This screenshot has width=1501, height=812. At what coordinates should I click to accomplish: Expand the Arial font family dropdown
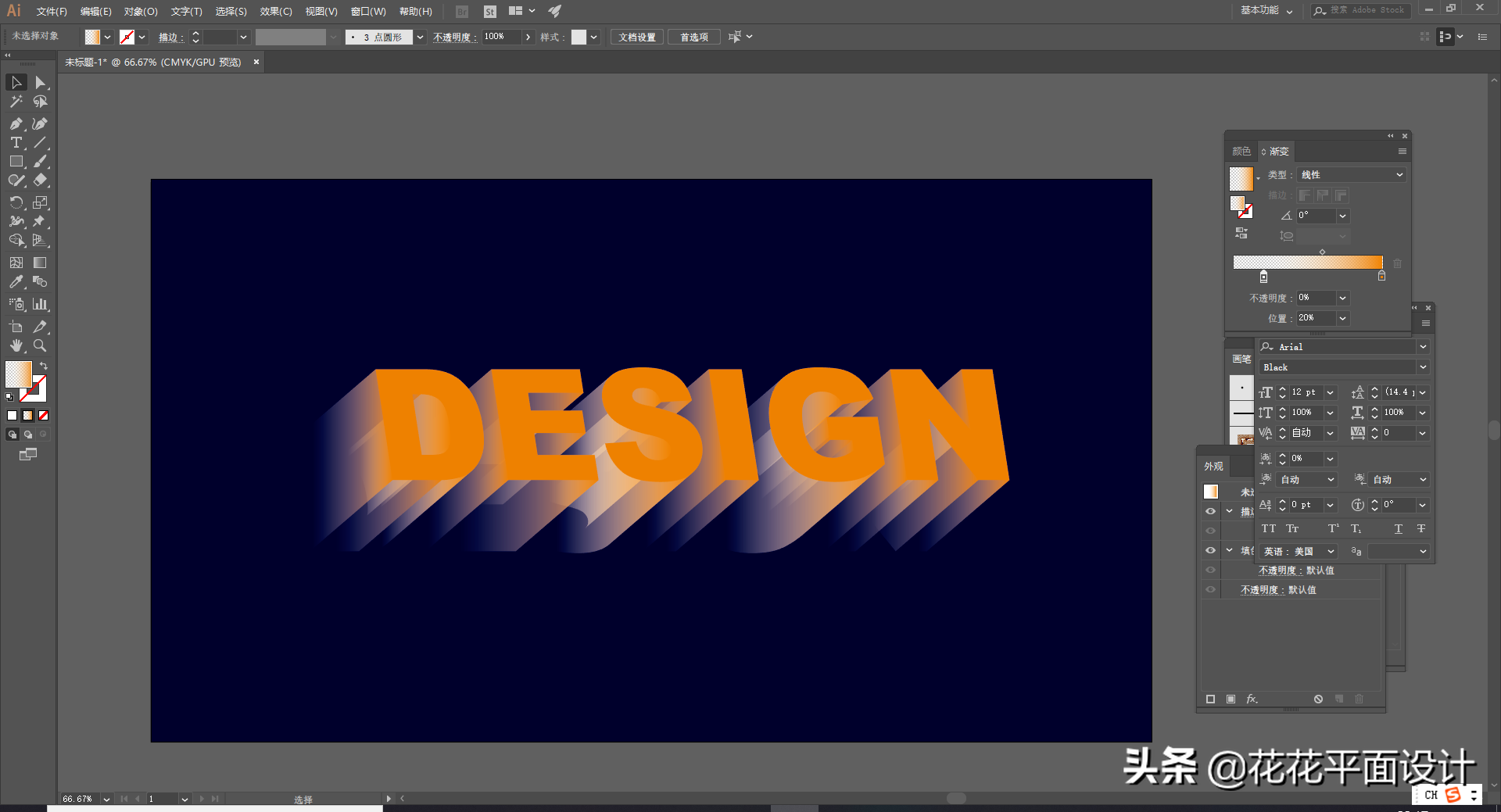tap(1423, 347)
